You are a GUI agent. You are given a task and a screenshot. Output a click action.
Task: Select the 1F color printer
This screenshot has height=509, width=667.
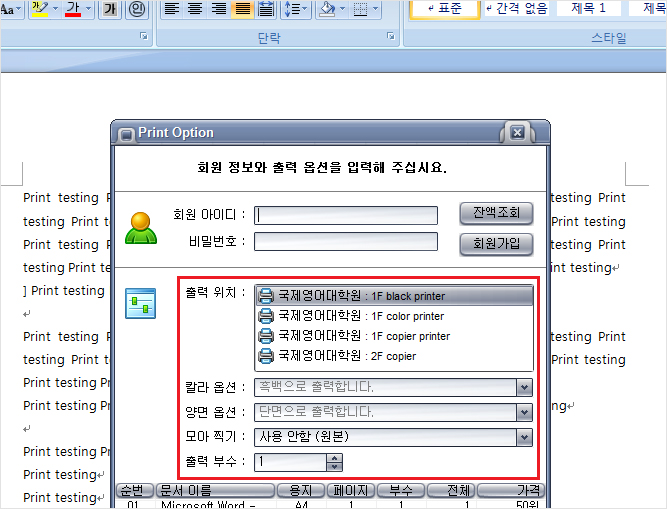point(394,316)
